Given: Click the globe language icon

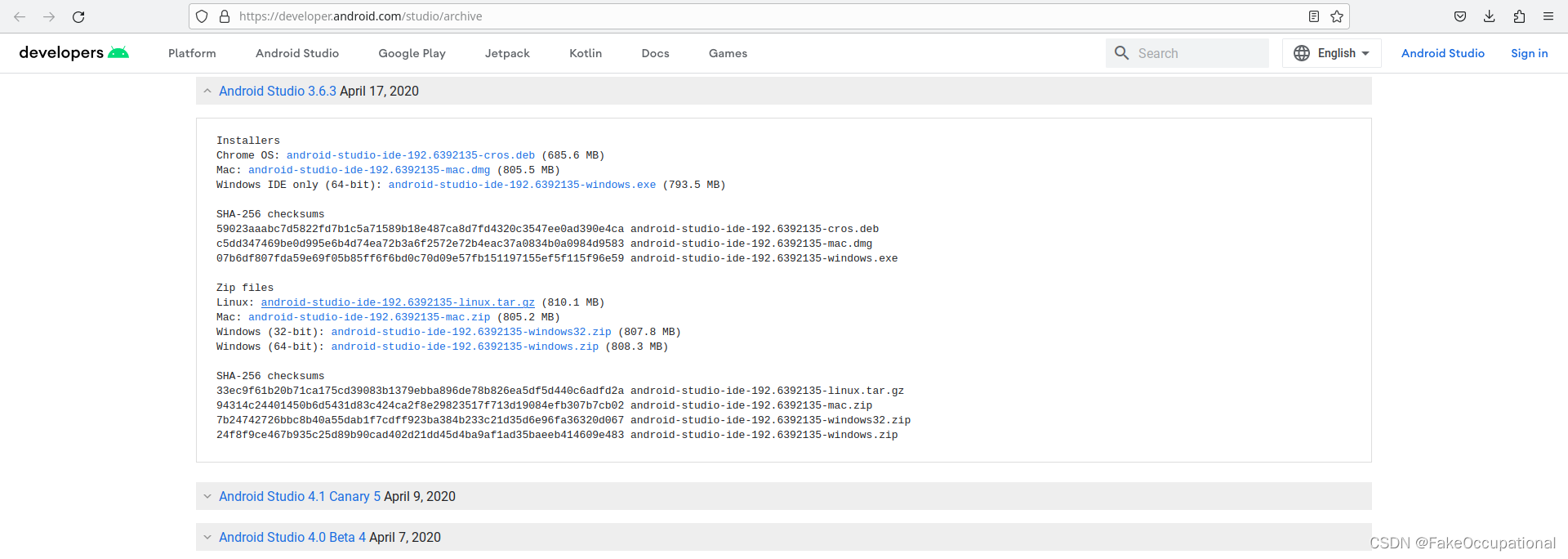Looking at the screenshot, I should click(1302, 53).
